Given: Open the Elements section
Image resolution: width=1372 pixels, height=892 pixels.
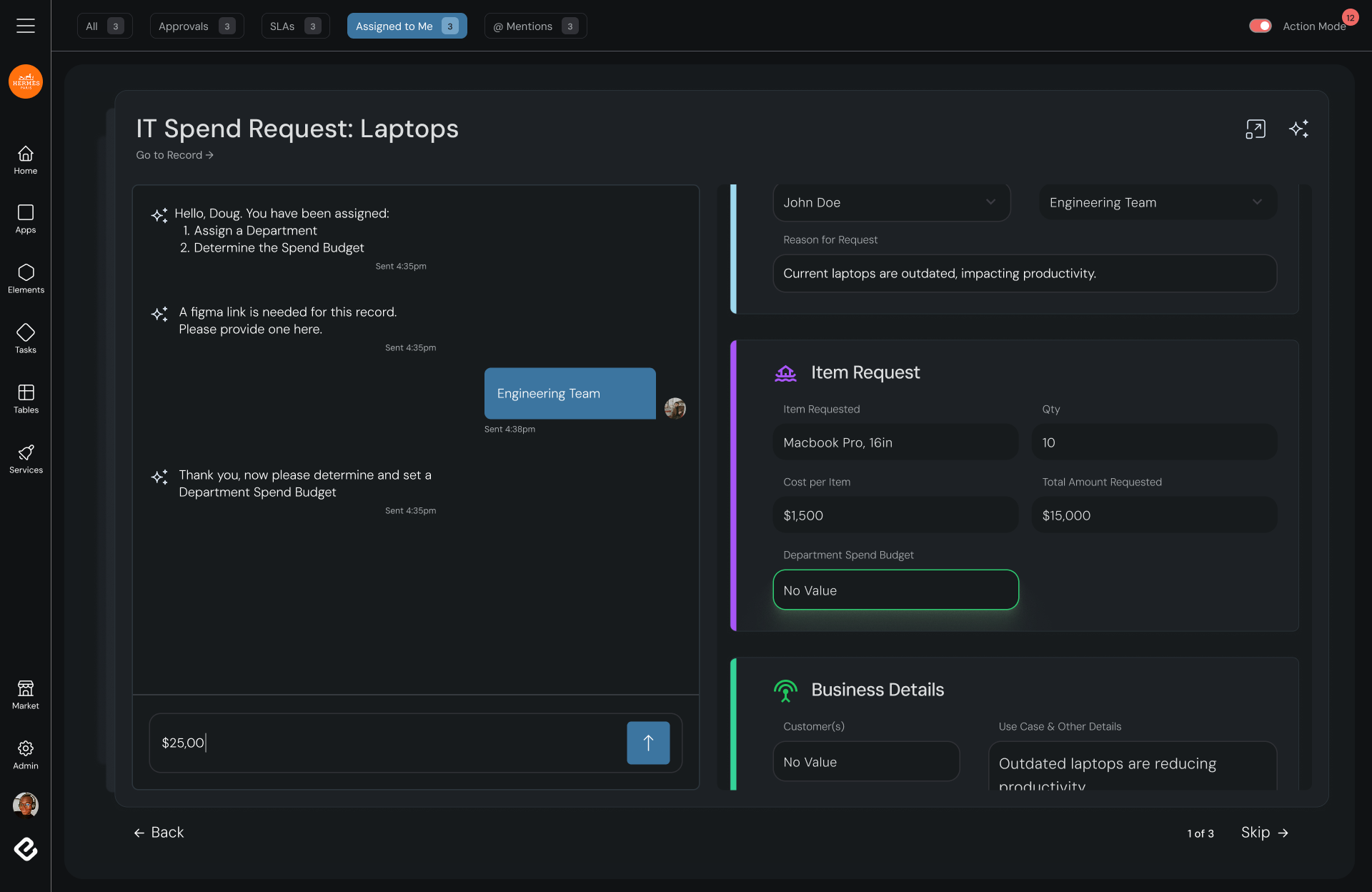Looking at the screenshot, I should click(x=26, y=279).
